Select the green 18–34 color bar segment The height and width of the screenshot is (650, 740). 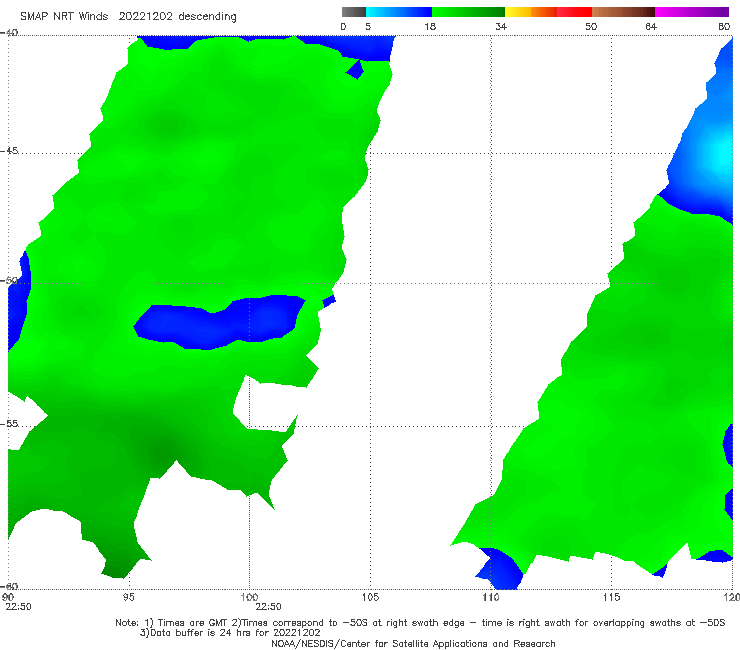coord(468,12)
